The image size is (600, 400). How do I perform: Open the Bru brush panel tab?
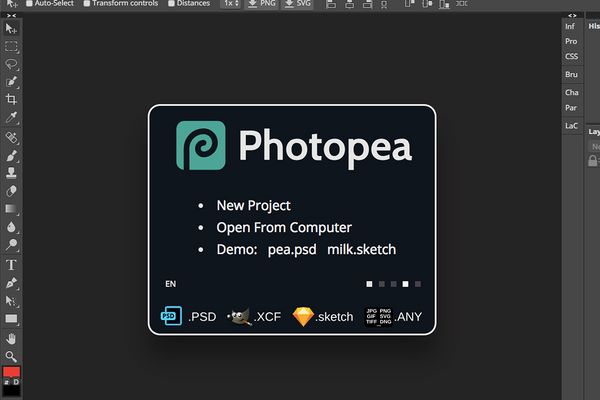[x=571, y=74]
